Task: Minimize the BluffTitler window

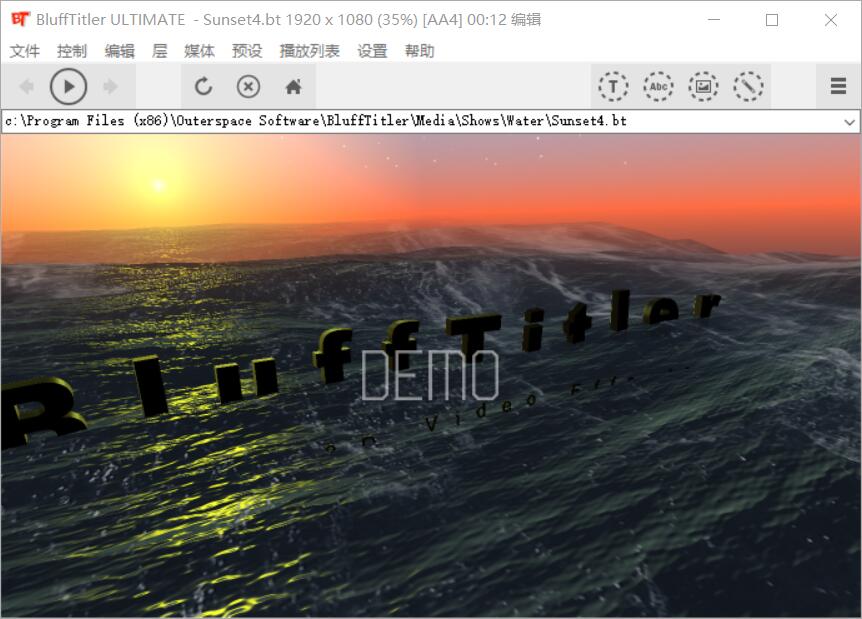Action: point(714,20)
